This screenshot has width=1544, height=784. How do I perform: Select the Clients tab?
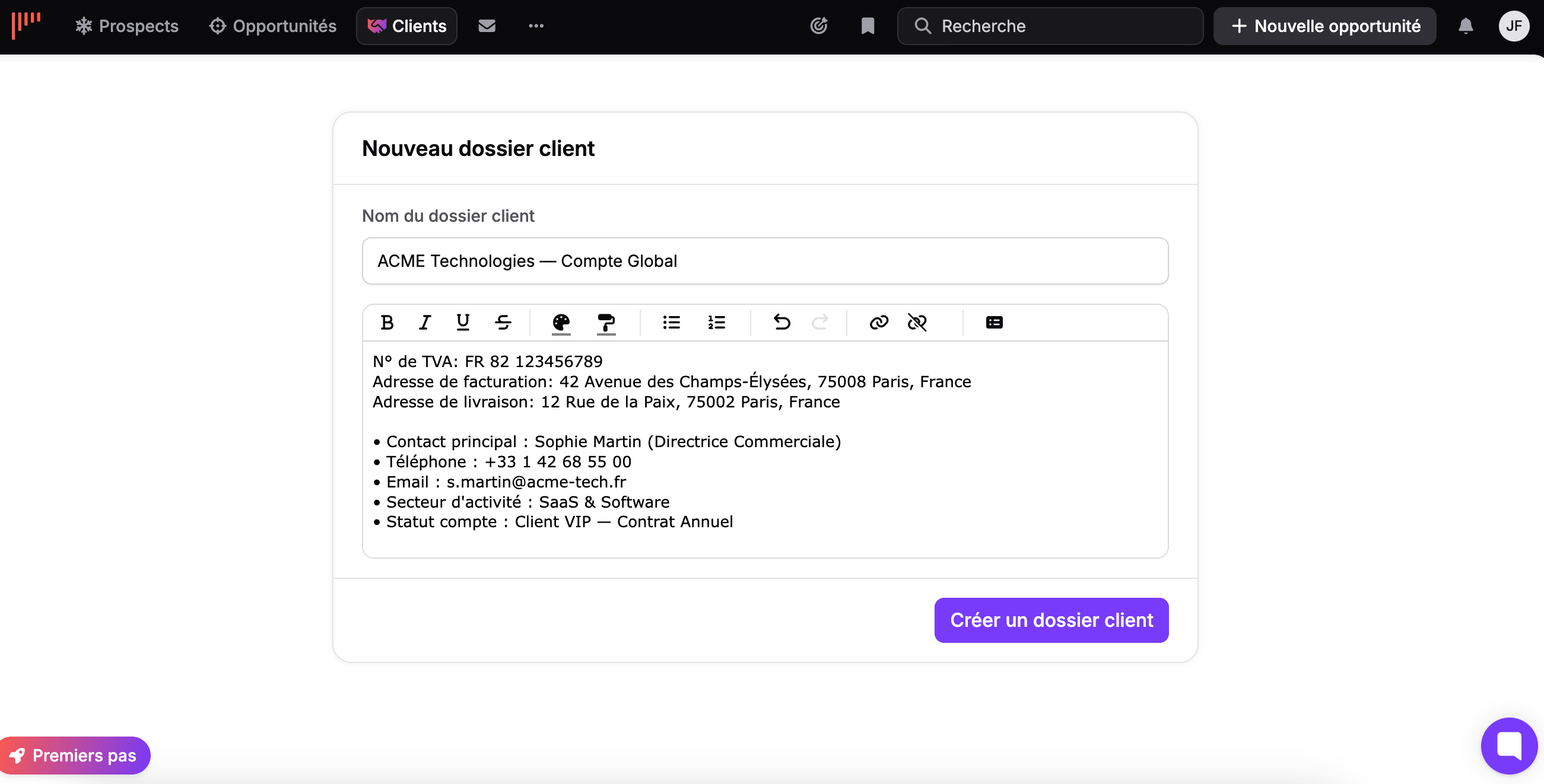click(x=407, y=26)
